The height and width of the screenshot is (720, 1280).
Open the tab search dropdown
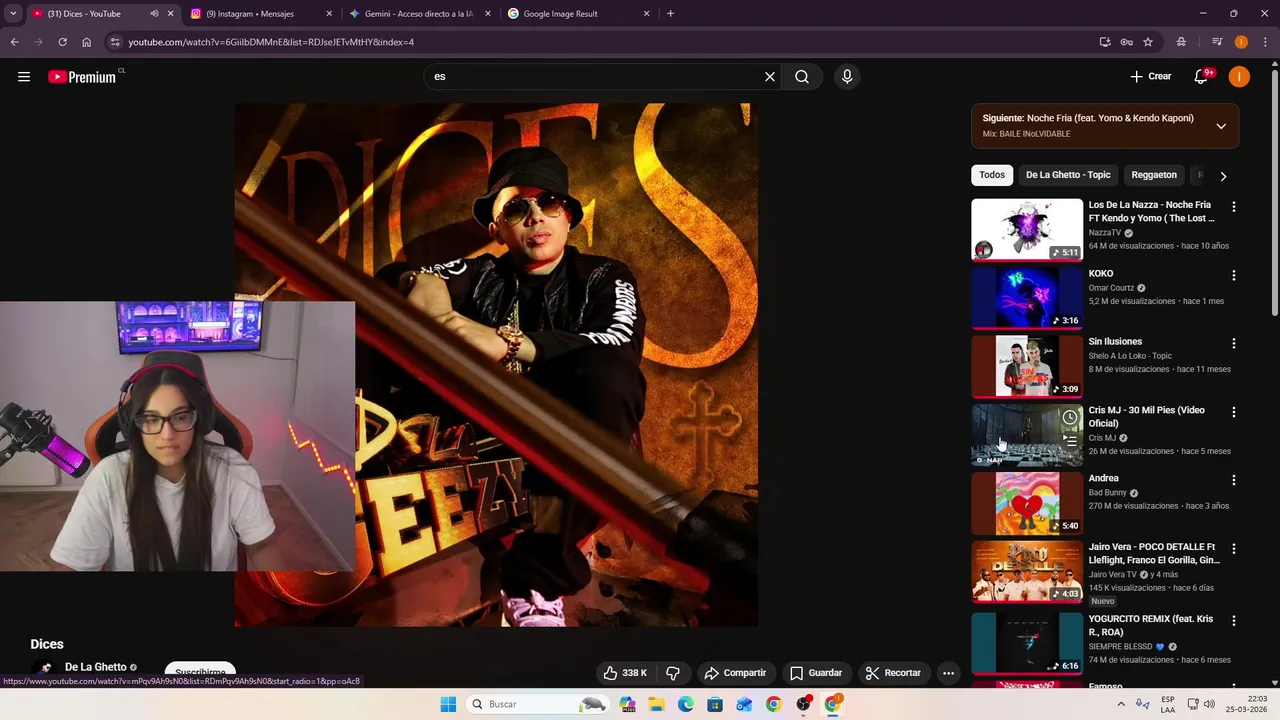point(12,14)
